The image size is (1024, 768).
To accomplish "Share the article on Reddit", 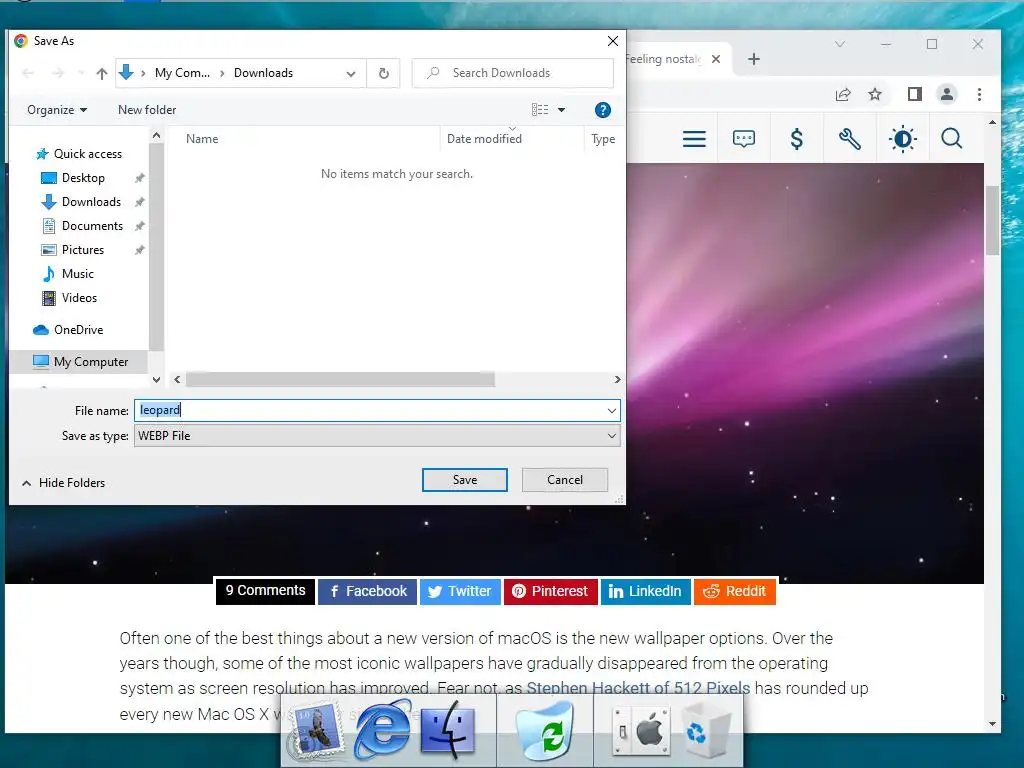I will point(735,591).
